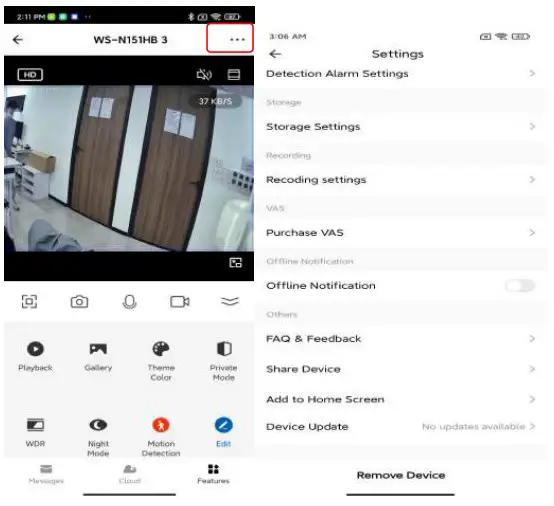Expand Recoding settings chevron
Viewport: 554px width, 506px height.
tap(532, 180)
